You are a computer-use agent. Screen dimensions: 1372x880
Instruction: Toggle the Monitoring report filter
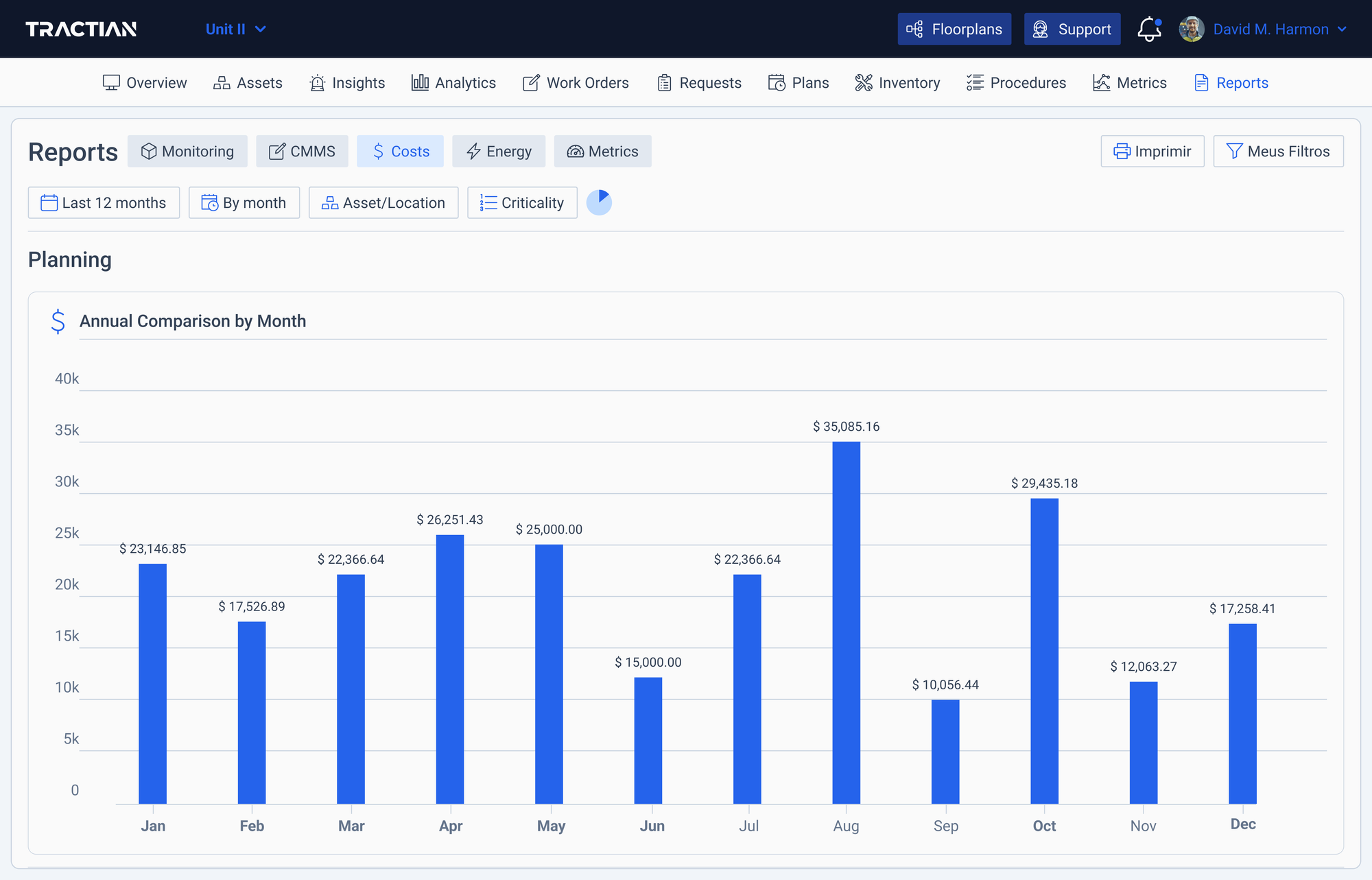187,151
